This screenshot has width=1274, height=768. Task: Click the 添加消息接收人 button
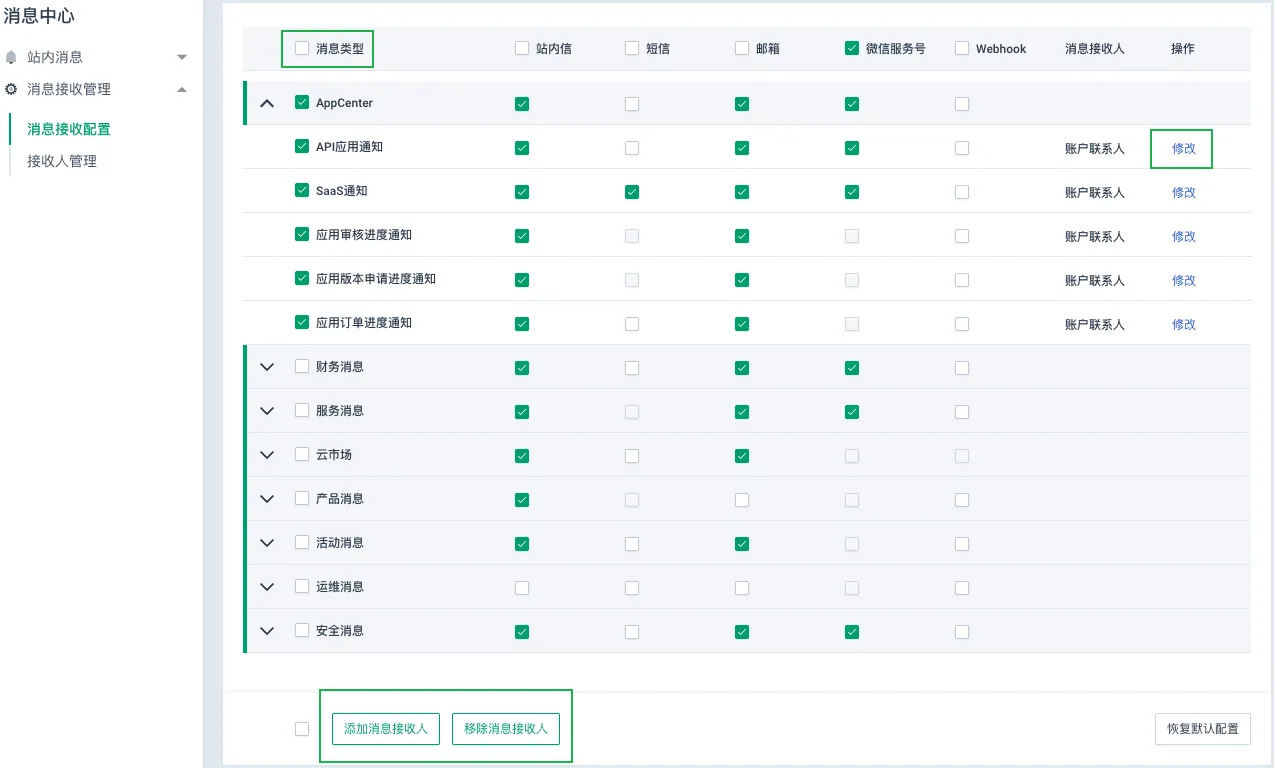[x=386, y=729]
